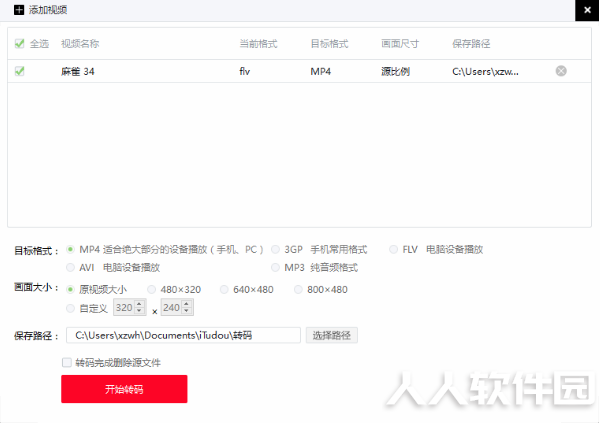Viewport: 600px width, 423px height.
Task: Select FLV 电脑设备播放 radio button
Action: pyautogui.click(x=393, y=250)
